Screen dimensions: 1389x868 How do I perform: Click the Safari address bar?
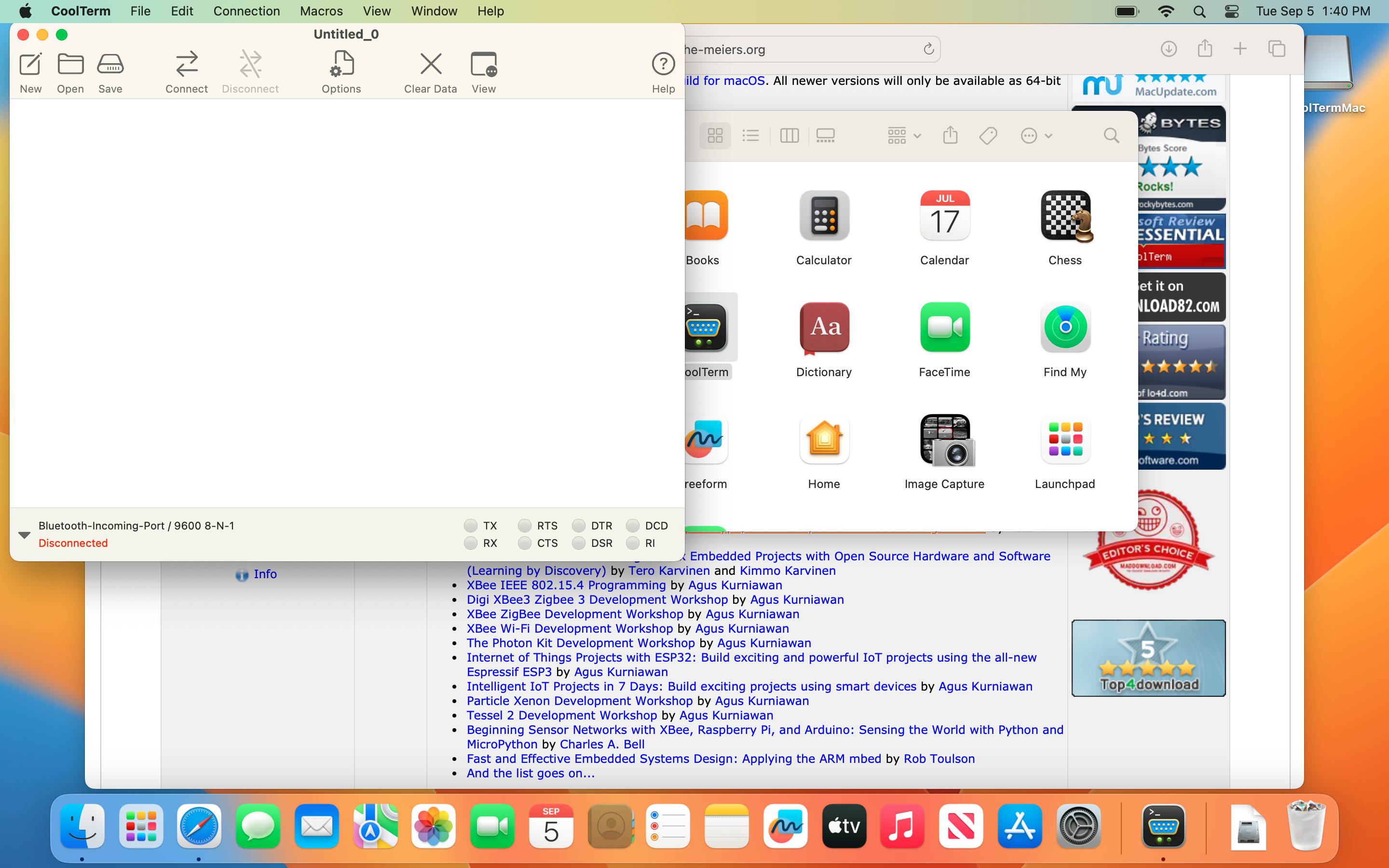pyautogui.click(x=803, y=49)
